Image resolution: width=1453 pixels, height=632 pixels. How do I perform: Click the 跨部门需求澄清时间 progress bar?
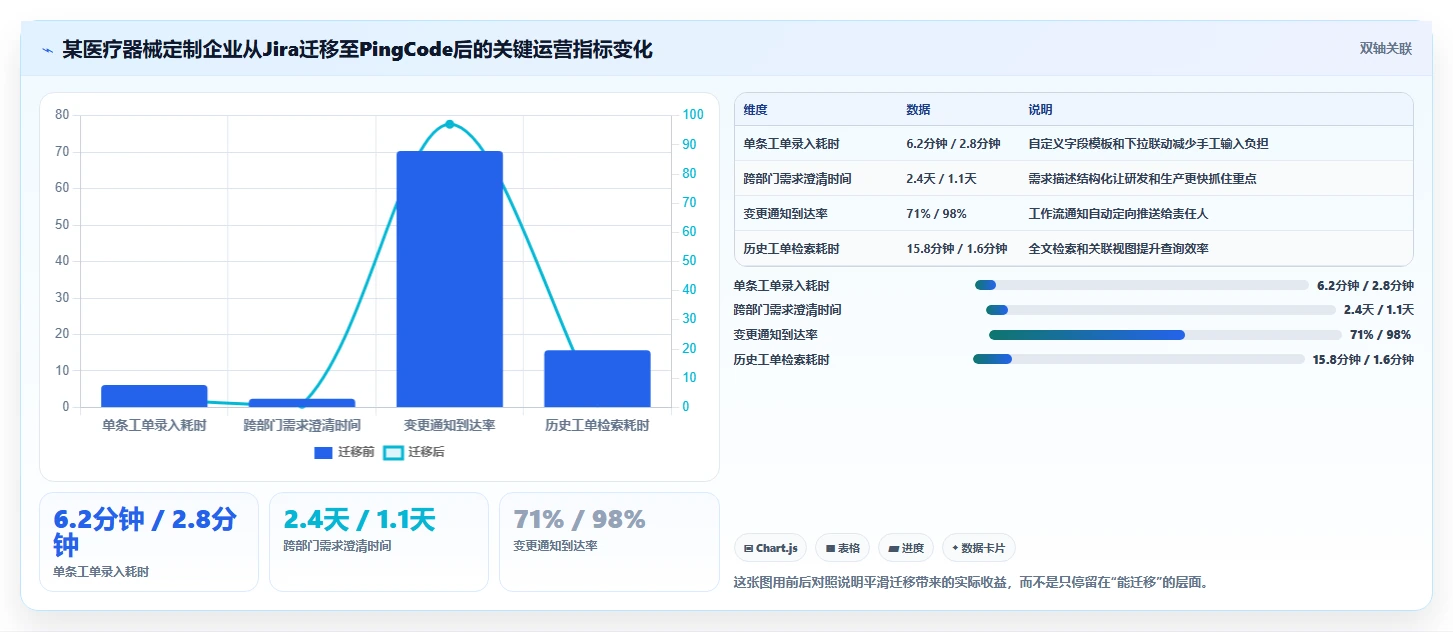click(x=1160, y=310)
